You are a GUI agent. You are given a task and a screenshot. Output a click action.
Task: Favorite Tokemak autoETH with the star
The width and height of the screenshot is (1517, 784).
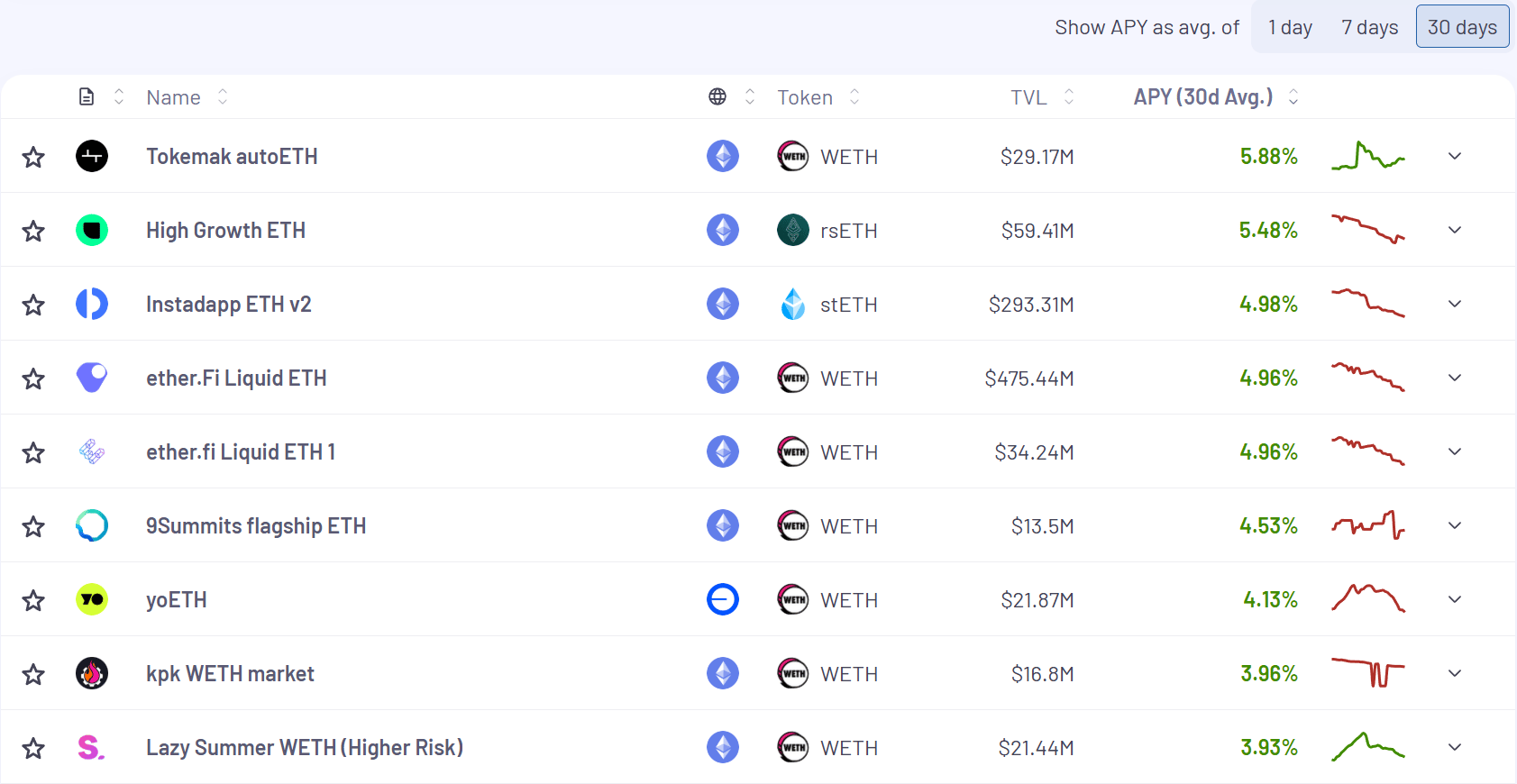(33, 157)
